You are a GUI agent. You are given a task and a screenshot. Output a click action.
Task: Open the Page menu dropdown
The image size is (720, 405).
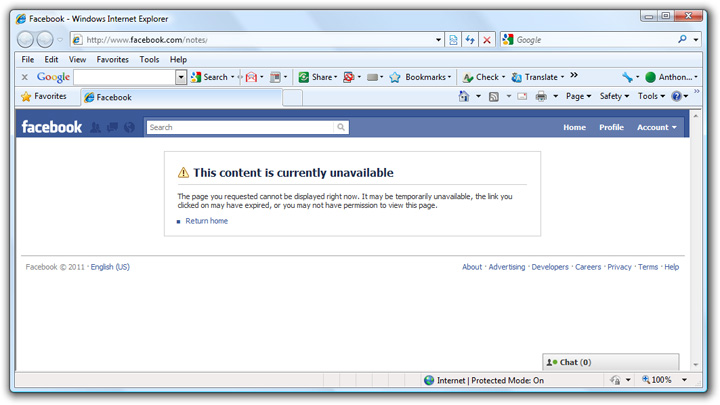click(x=579, y=96)
